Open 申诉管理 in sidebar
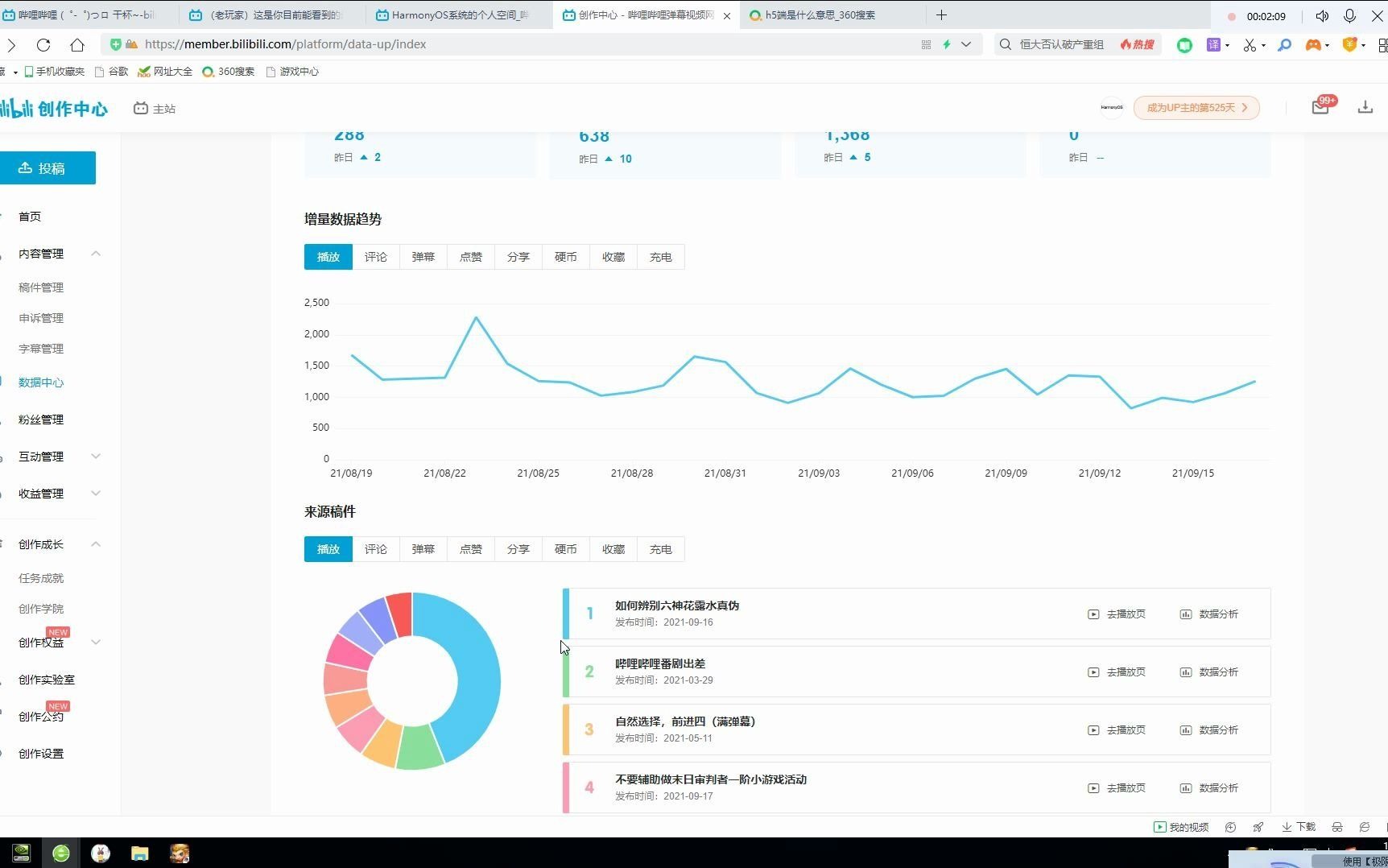1388x868 pixels. [x=41, y=318]
